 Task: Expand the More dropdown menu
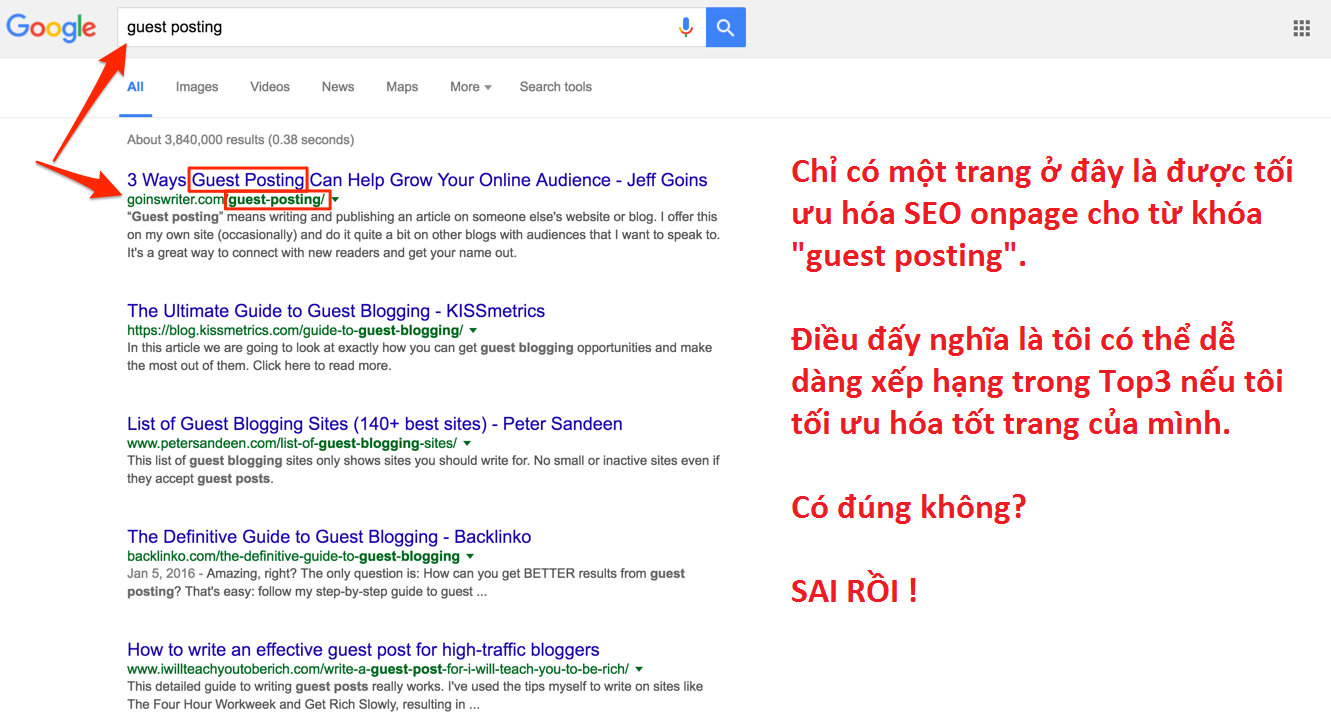point(470,87)
